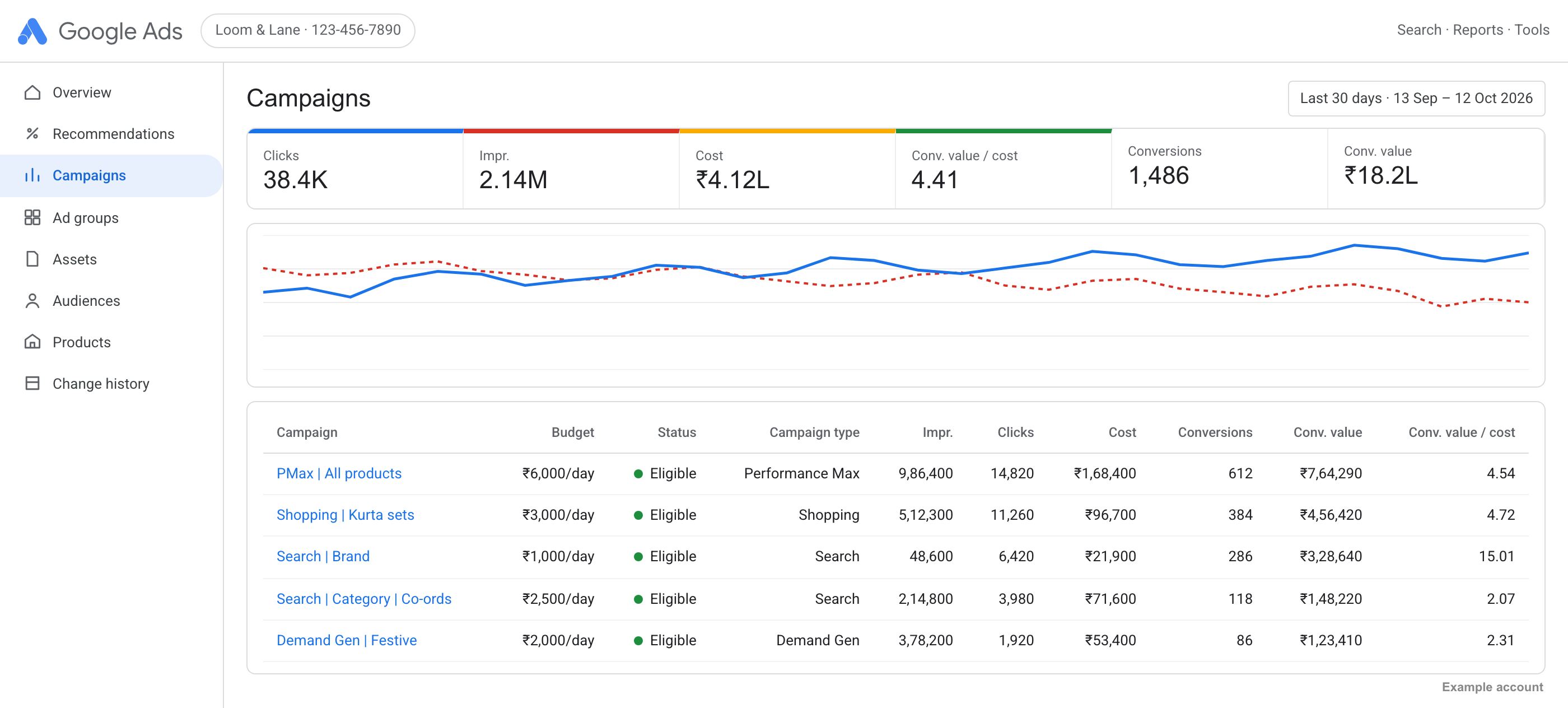Click the ₹2,500/day budget cell

click(x=558, y=599)
